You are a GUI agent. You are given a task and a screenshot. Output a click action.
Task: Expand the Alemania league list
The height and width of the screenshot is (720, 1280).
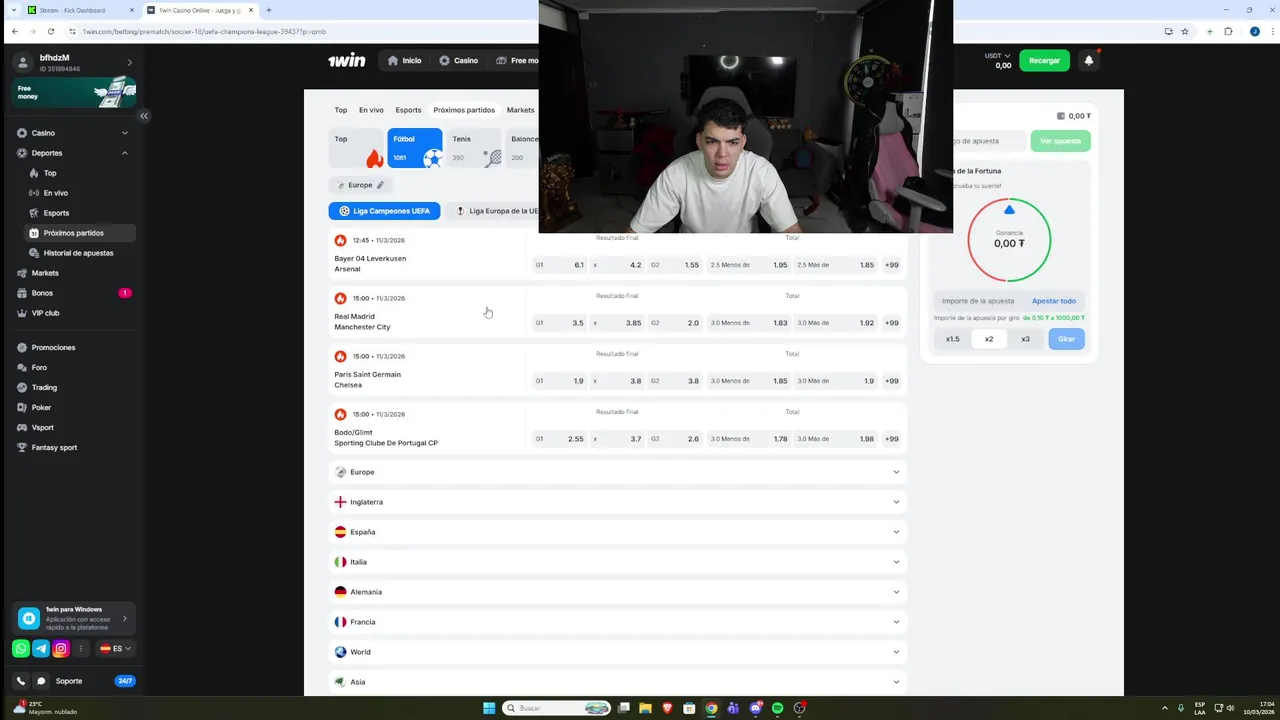pyautogui.click(x=617, y=592)
